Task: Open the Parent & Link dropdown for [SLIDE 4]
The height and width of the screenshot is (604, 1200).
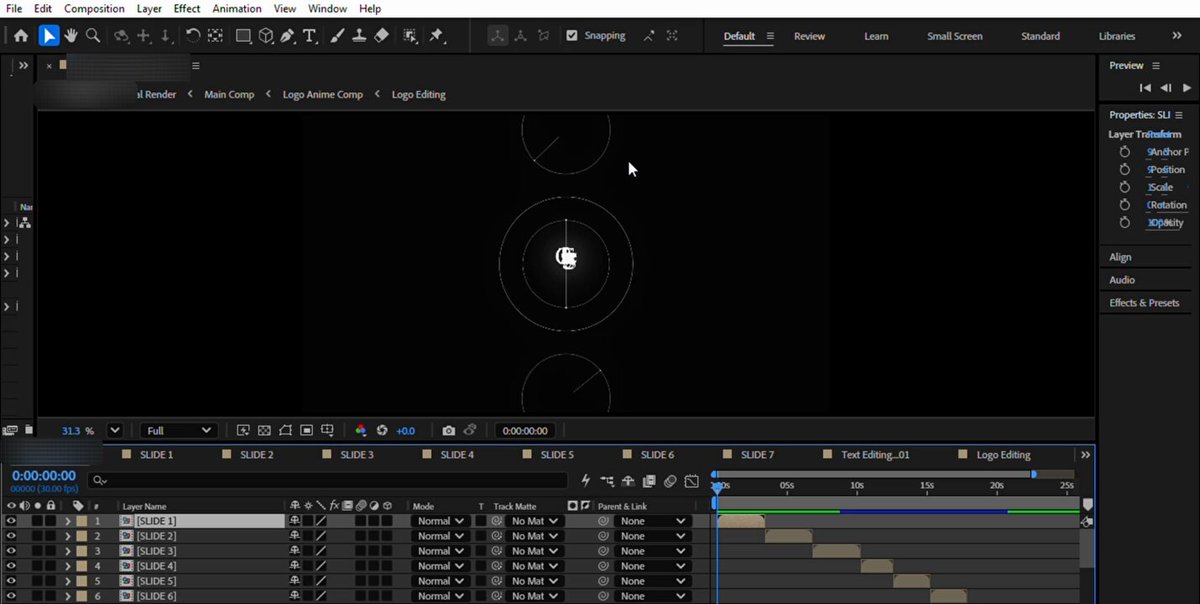Action: [652, 566]
